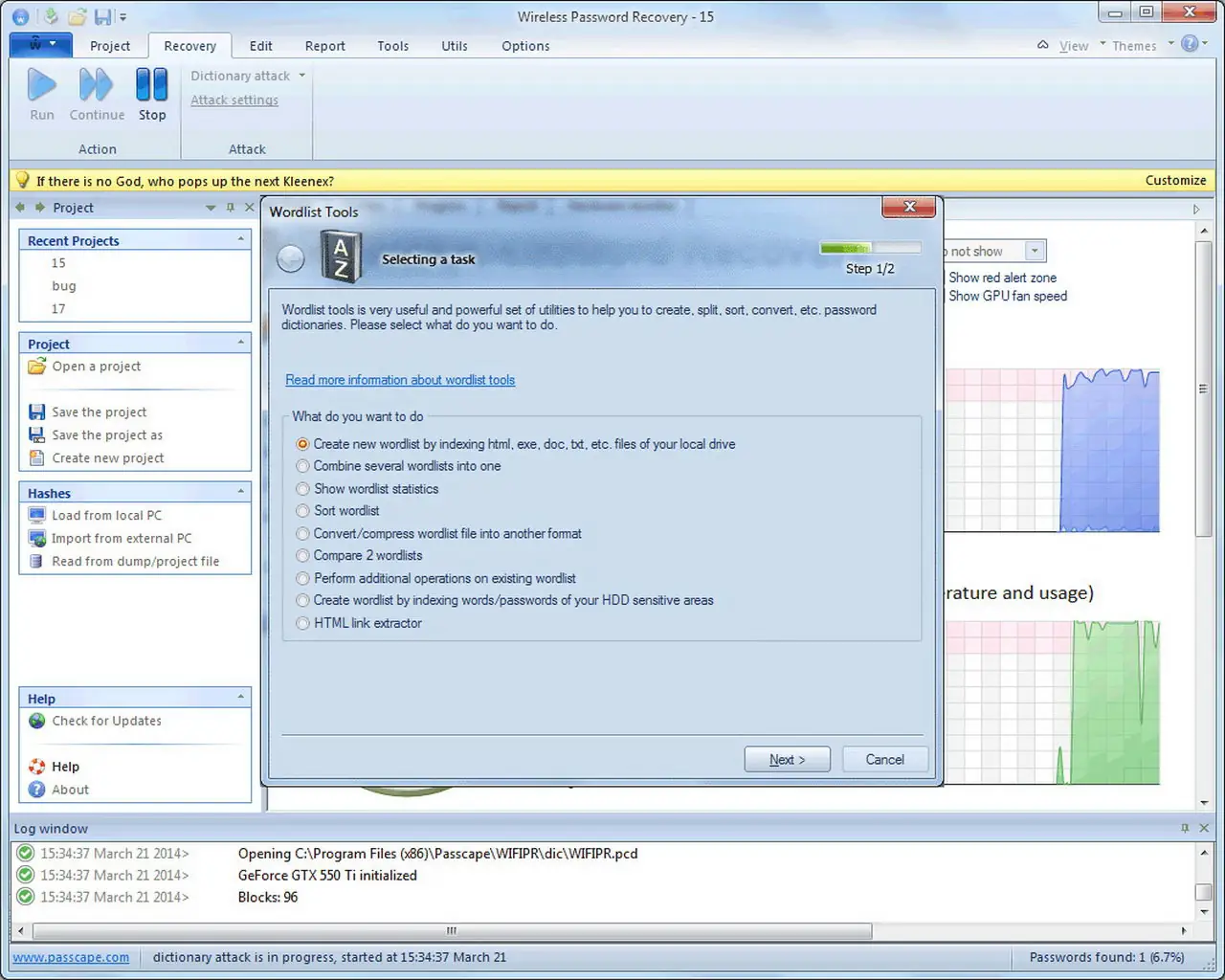Switch to the Project ribbon tab

point(110,46)
